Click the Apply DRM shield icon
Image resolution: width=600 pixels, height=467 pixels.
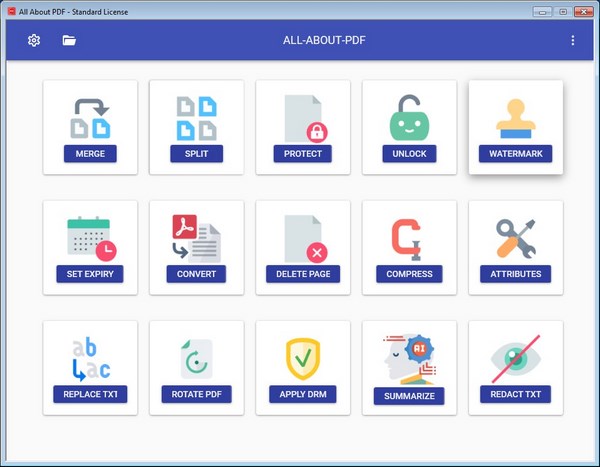coord(303,359)
